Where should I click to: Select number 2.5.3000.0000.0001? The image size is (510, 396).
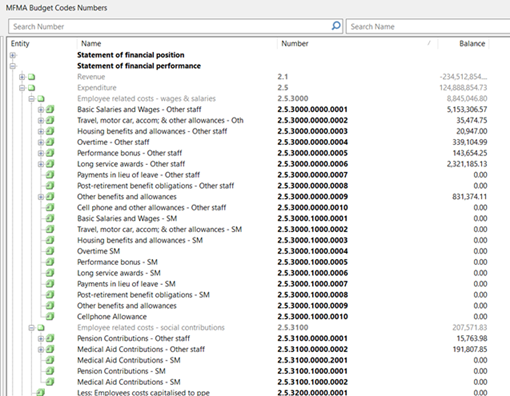point(313,110)
